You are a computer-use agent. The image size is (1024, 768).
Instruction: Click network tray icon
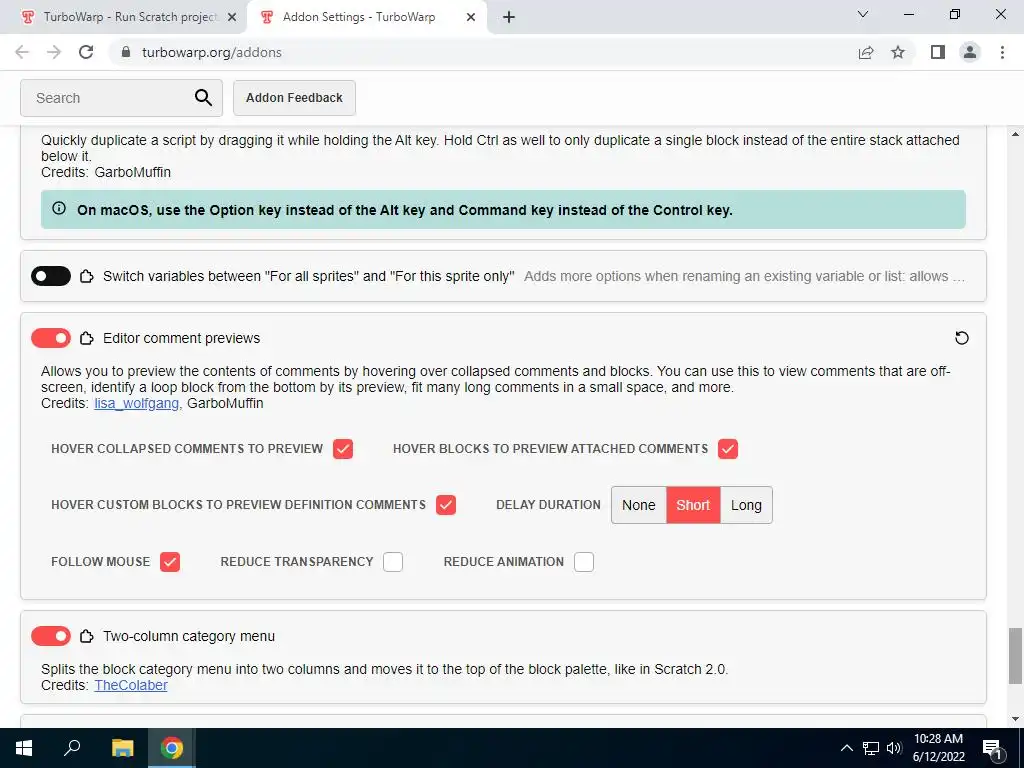pyautogui.click(x=871, y=748)
